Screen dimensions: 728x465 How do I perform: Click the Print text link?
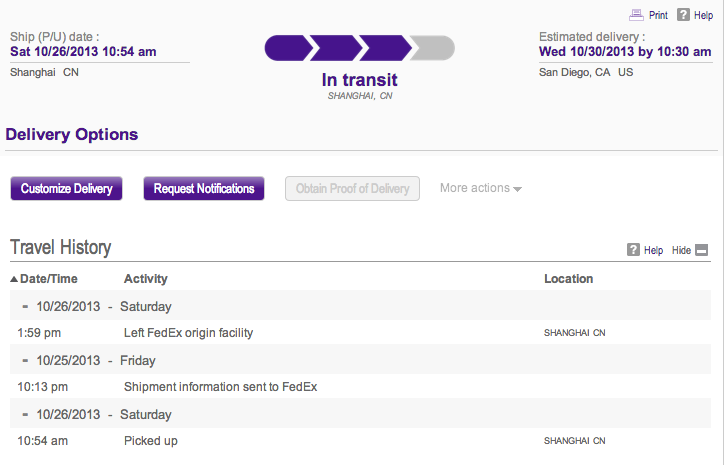[x=658, y=15]
